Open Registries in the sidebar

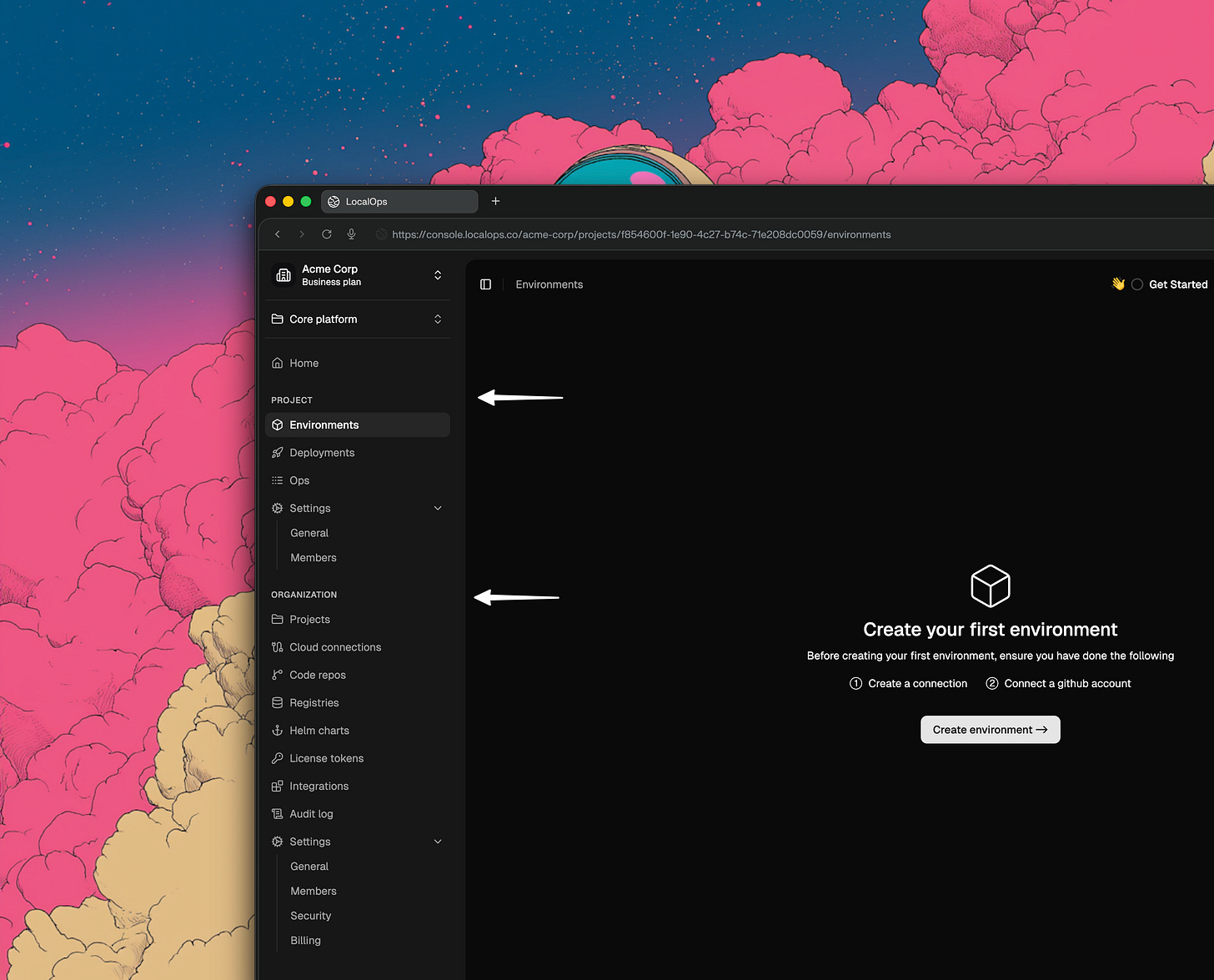pos(358,703)
